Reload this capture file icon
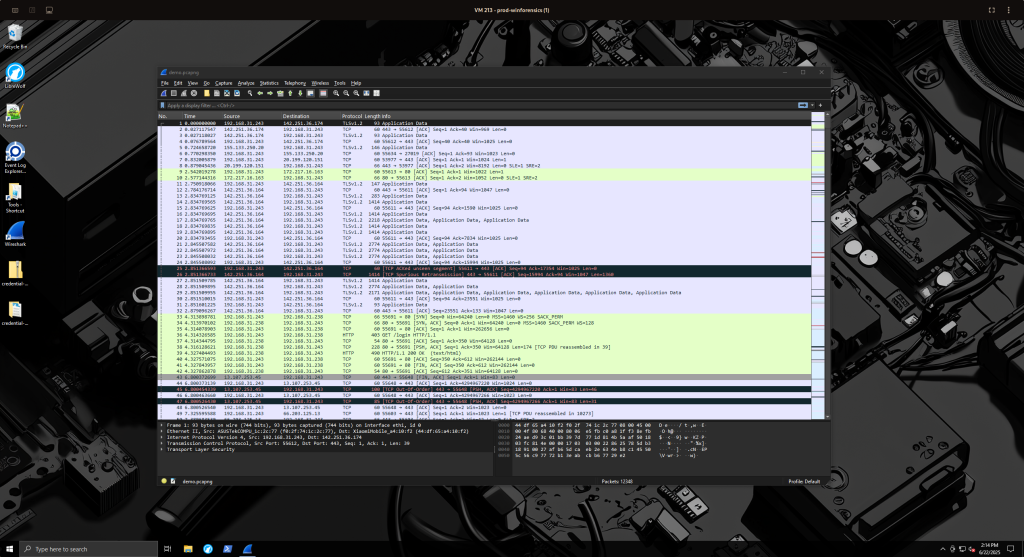This screenshot has width=1024, height=557. click(x=237, y=93)
